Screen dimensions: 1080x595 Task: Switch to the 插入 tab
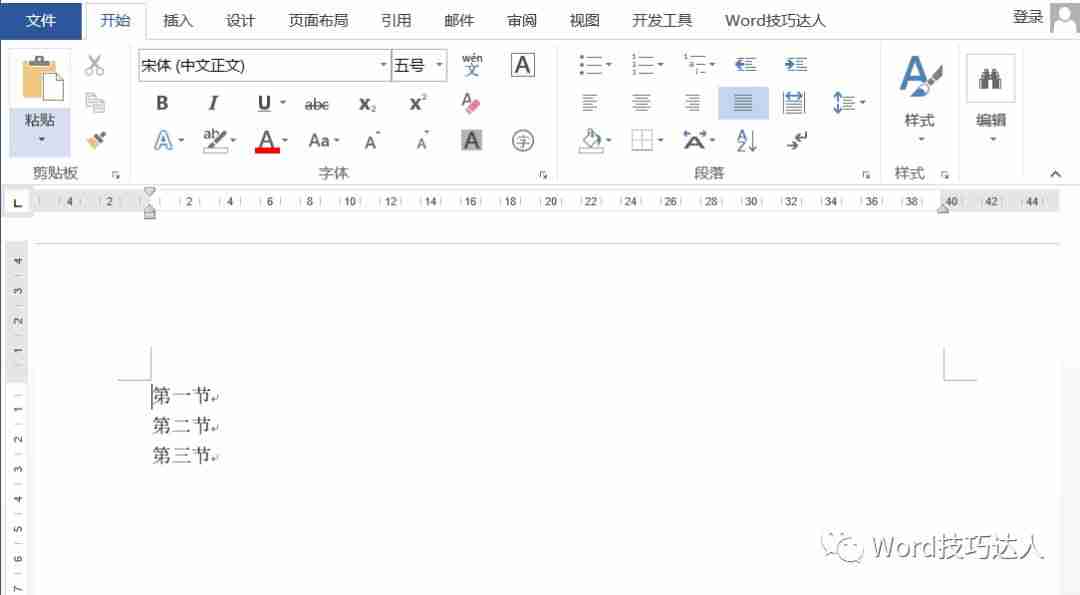coord(178,20)
